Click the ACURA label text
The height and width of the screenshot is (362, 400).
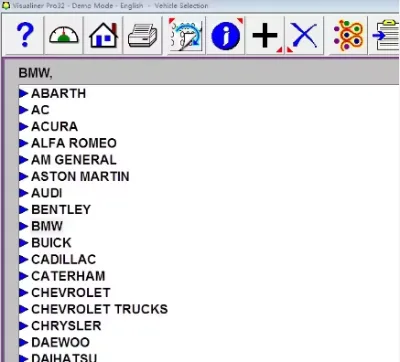tap(55, 127)
